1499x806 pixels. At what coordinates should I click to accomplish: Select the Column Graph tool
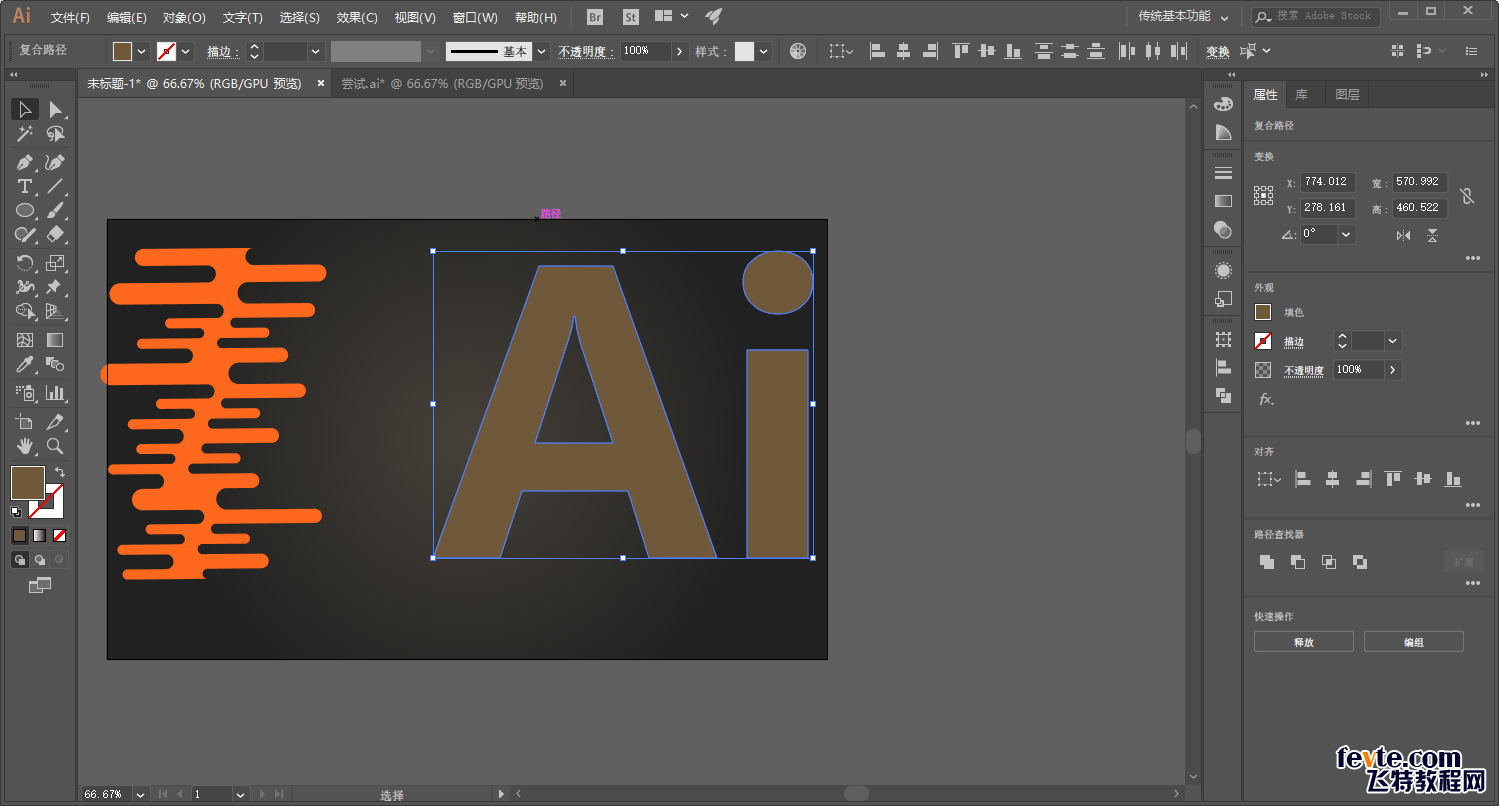tap(55, 393)
